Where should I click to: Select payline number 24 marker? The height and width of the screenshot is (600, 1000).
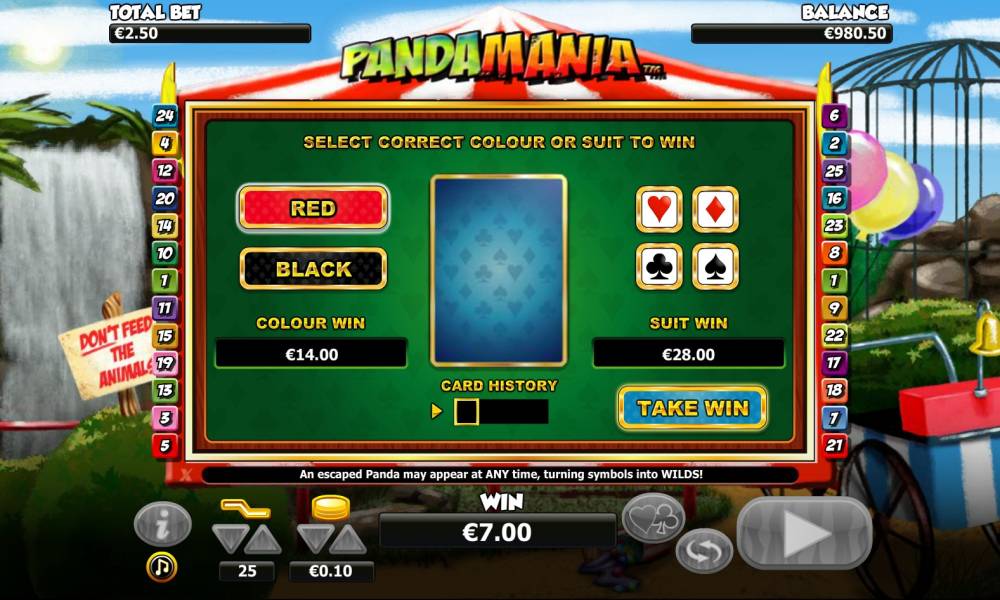165,115
